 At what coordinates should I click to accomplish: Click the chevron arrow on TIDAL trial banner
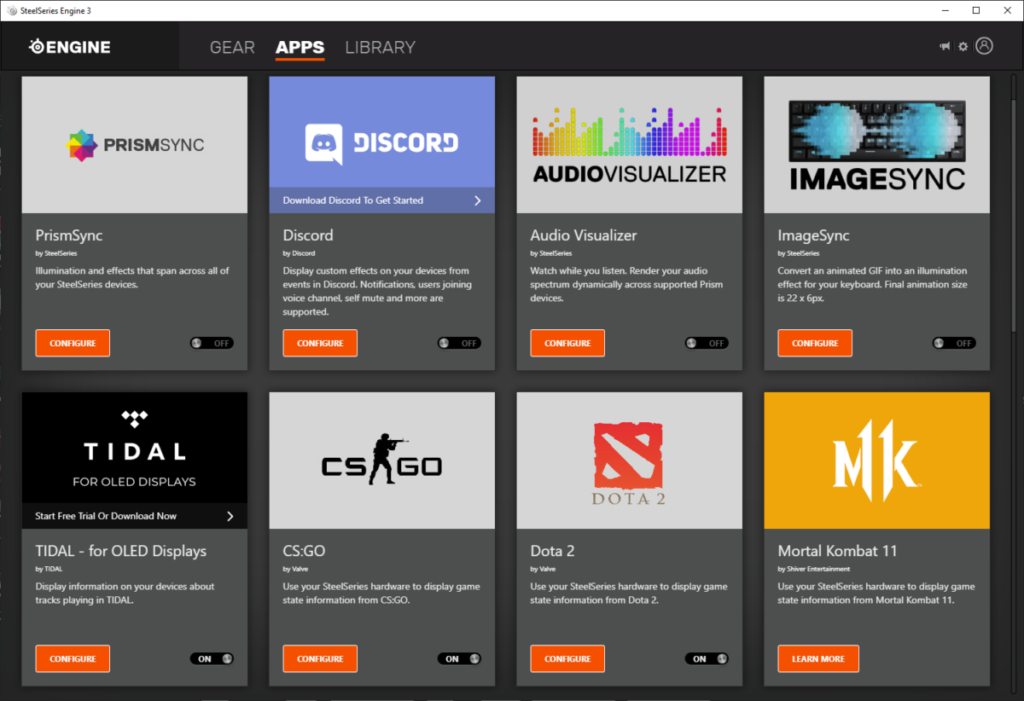point(230,516)
